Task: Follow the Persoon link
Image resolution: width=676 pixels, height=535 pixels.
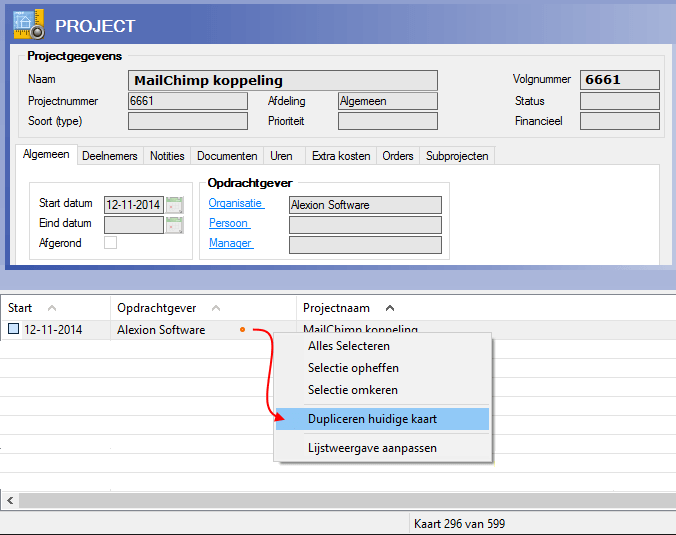Action: point(229,223)
